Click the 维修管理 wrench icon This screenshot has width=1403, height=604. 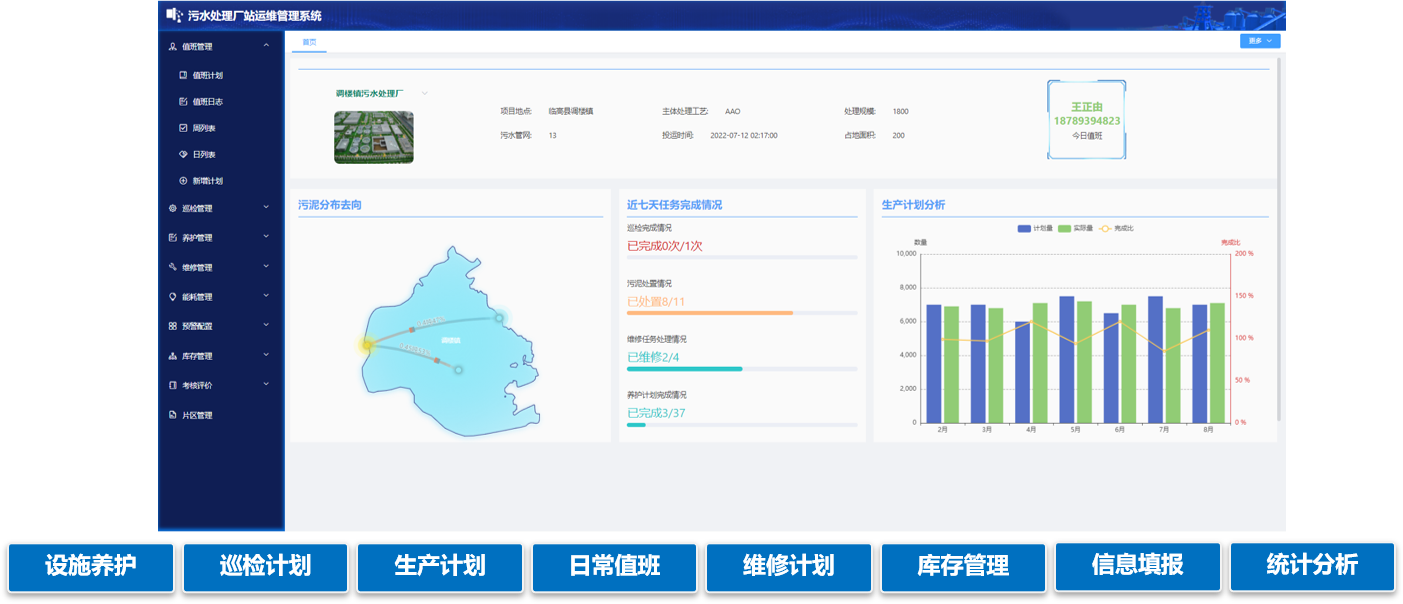(173, 268)
